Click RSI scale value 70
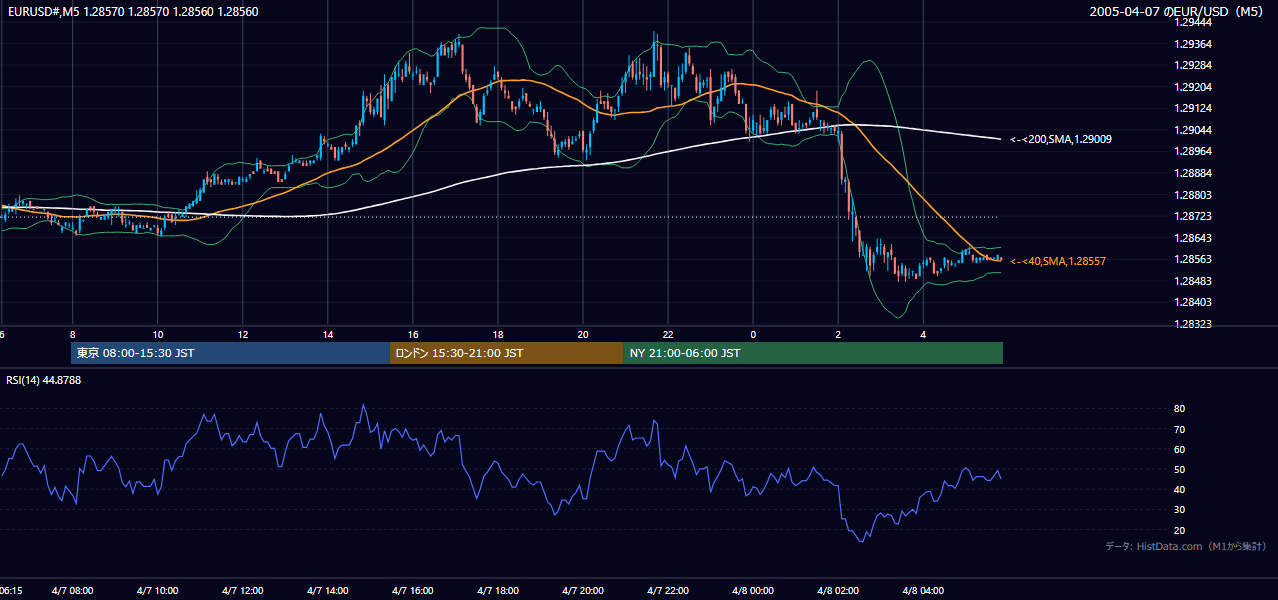The height and width of the screenshot is (600, 1278). [1179, 430]
